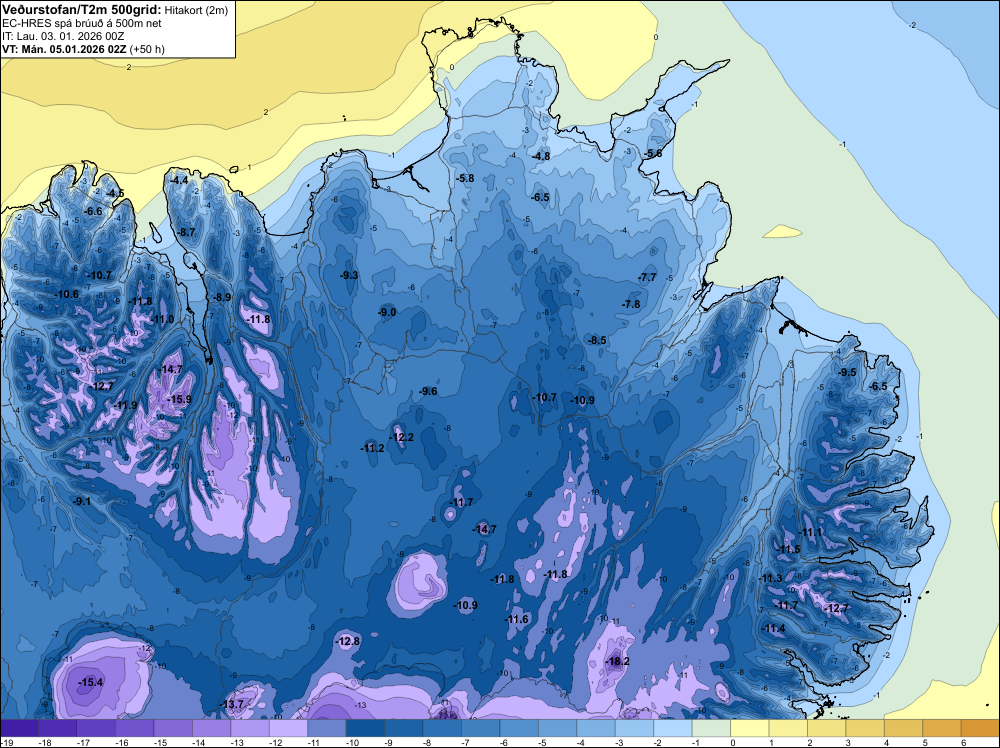Click the -5.8 temperature label

pos(465,178)
